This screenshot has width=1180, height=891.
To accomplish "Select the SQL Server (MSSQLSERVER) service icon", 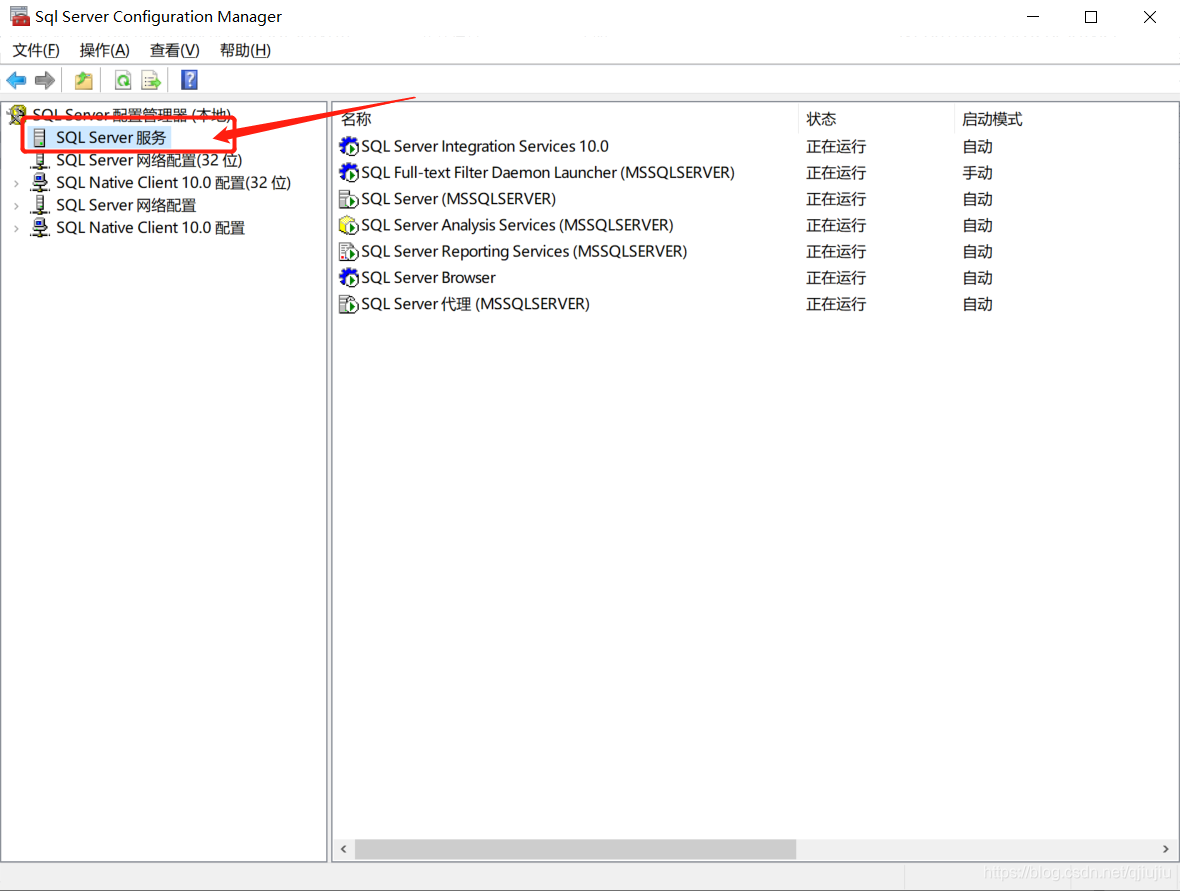I will tap(348, 198).
